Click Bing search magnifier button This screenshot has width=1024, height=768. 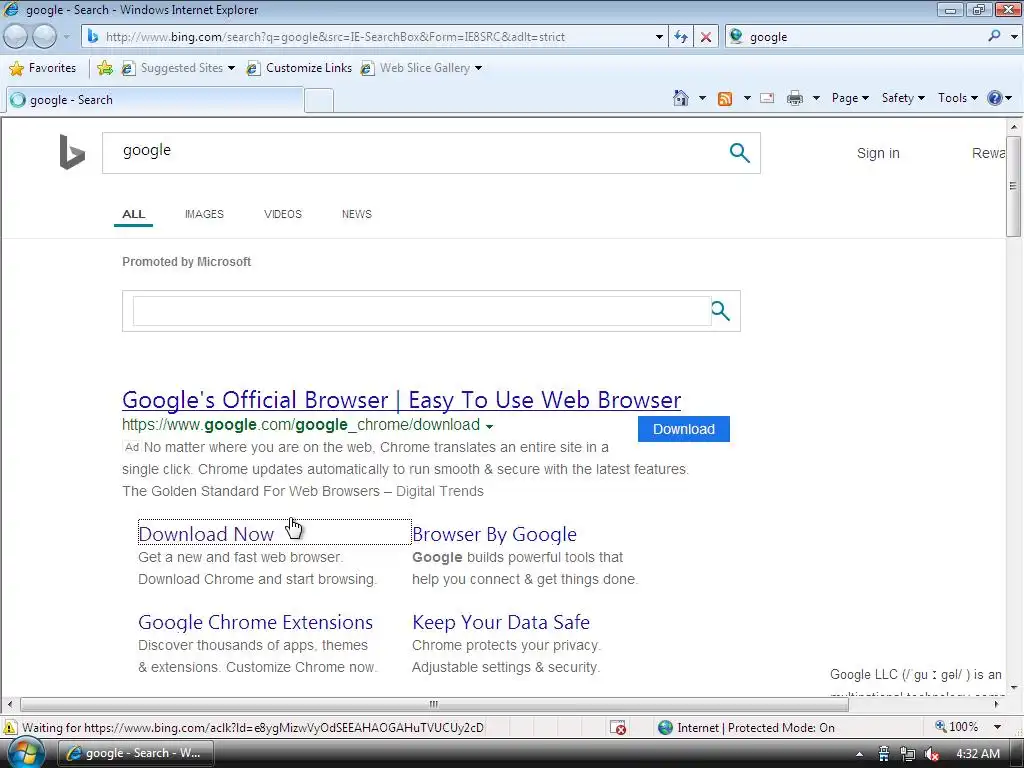click(739, 153)
